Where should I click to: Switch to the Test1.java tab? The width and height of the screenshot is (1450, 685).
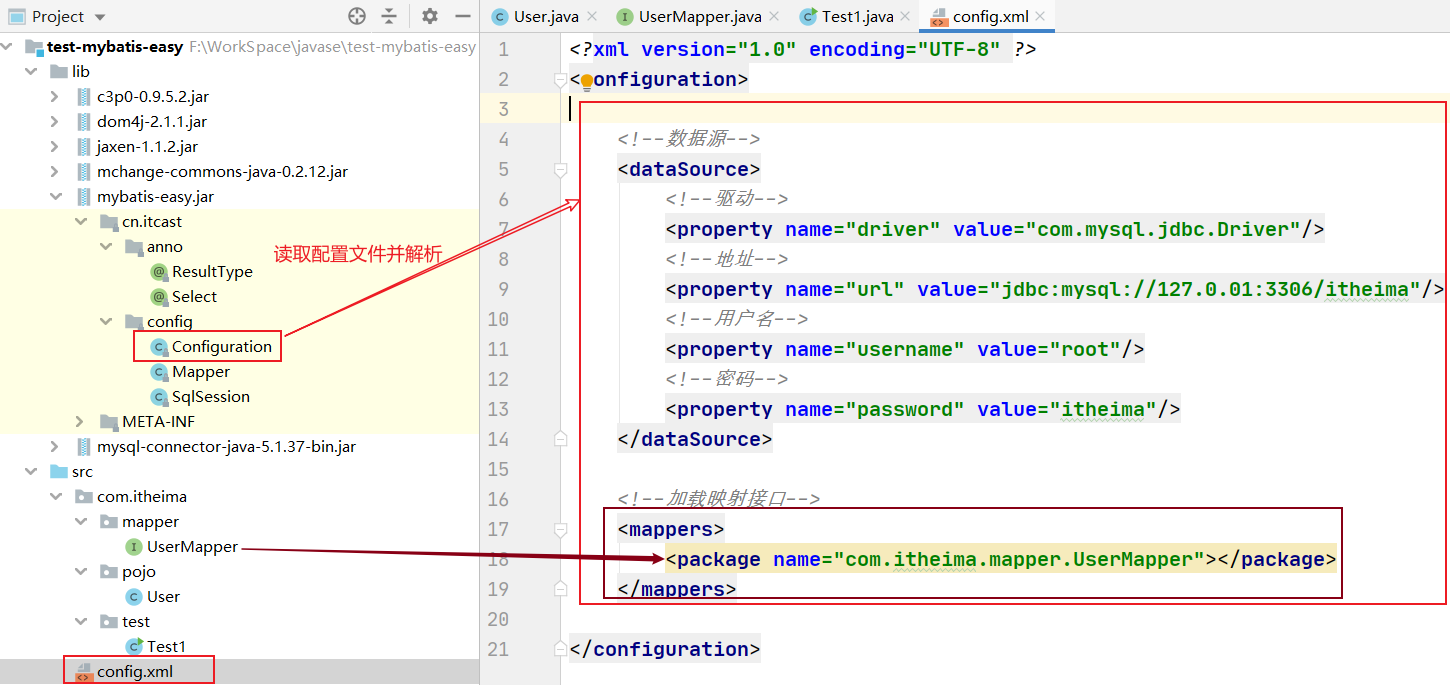tap(857, 16)
